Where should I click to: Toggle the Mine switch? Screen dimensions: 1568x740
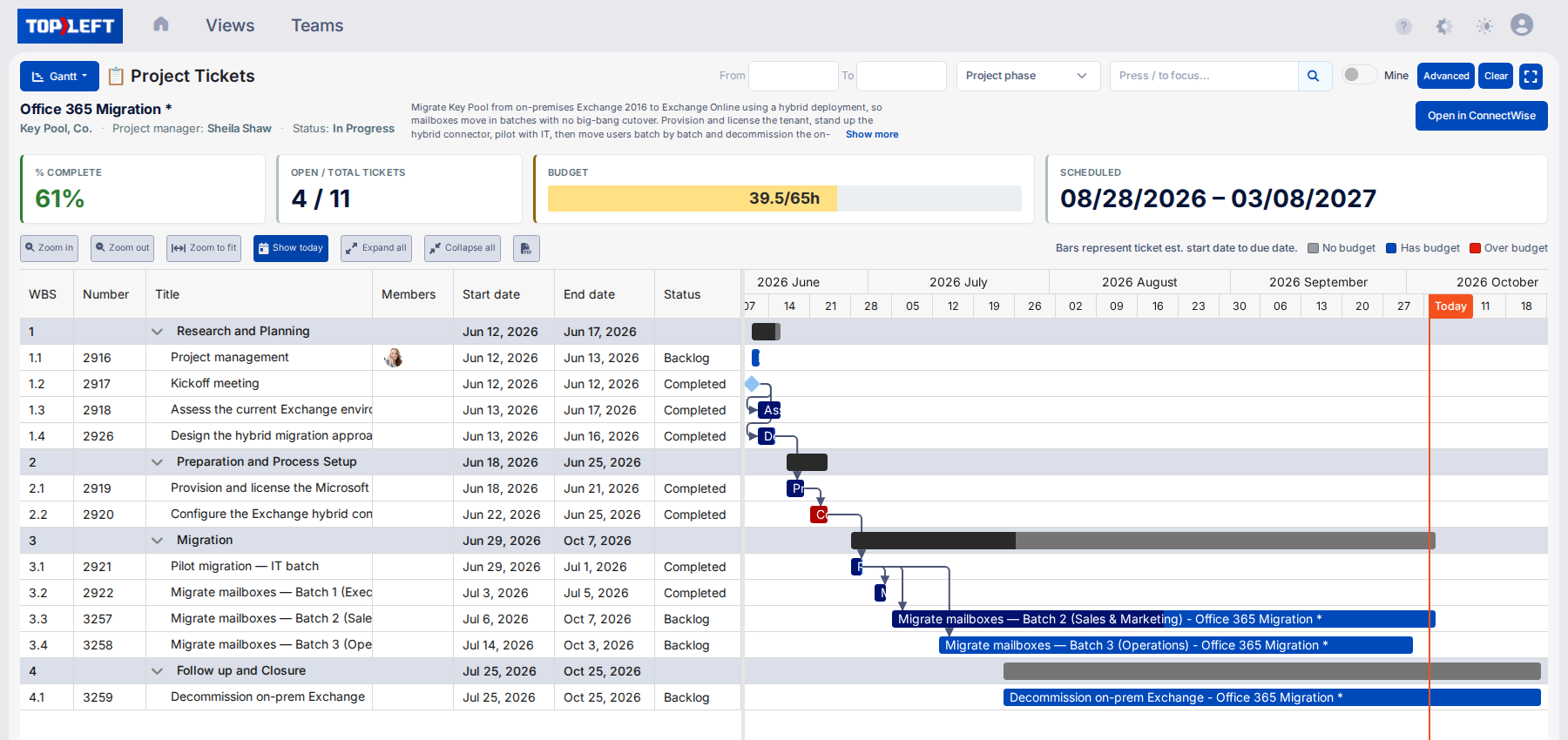[x=1359, y=75]
